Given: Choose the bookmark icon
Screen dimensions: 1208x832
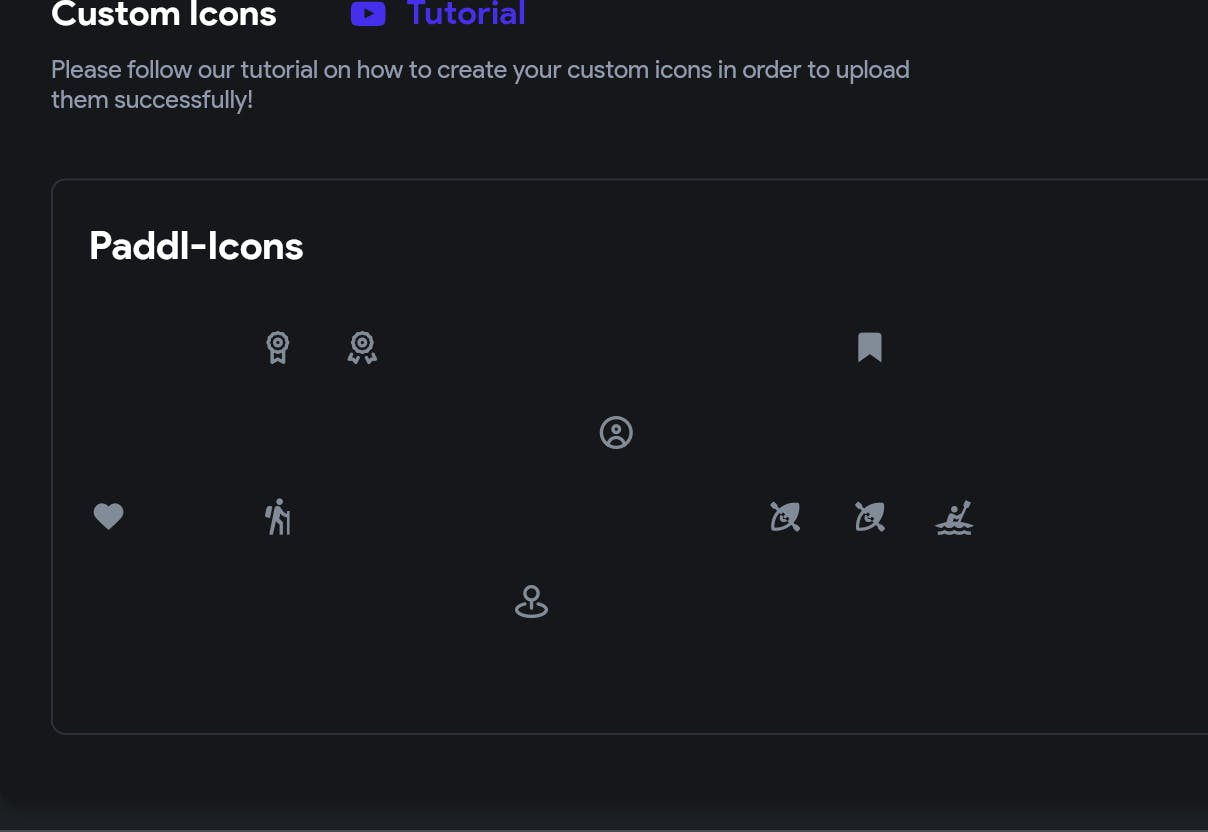Looking at the screenshot, I should click(x=870, y=348).
